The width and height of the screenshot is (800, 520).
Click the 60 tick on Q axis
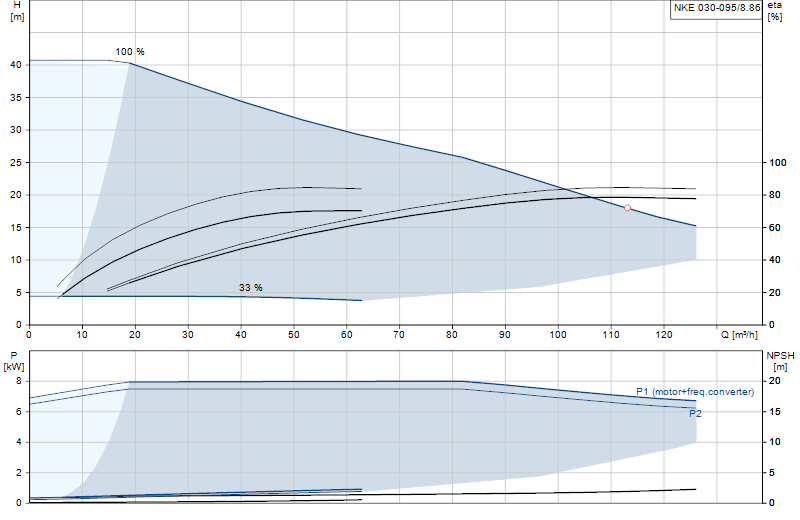347,335
